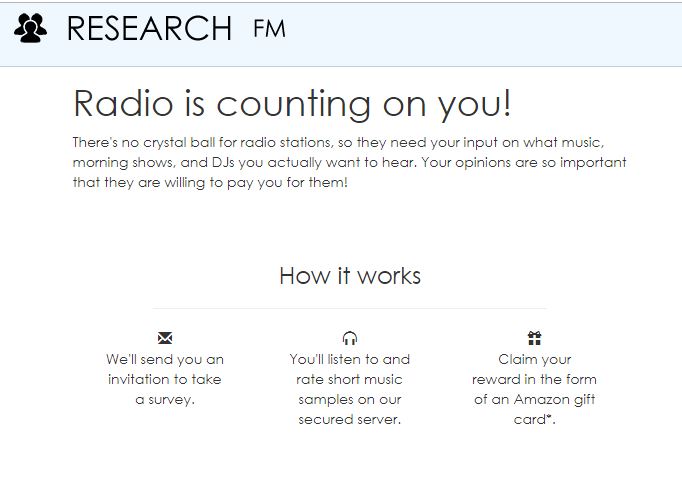Click the gift box reward icon
The image size is (682, 485).
click(535, 338)
